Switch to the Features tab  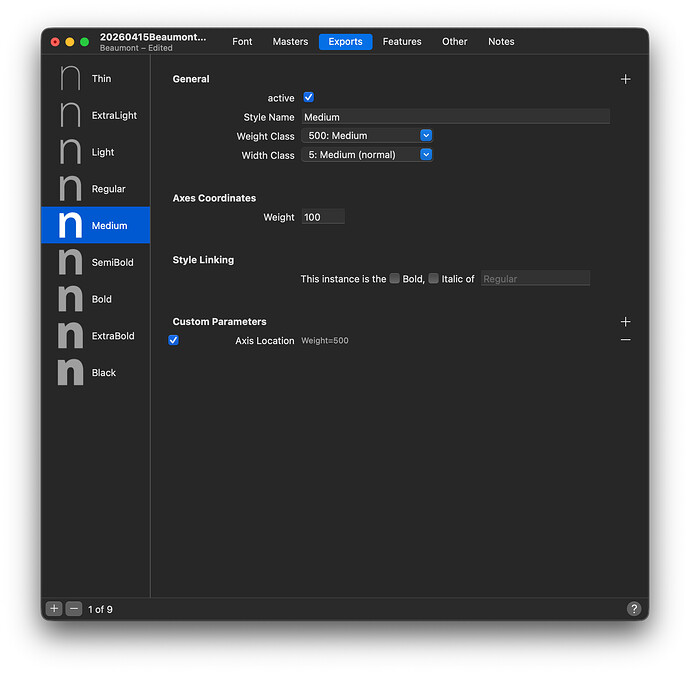(402, 42)
